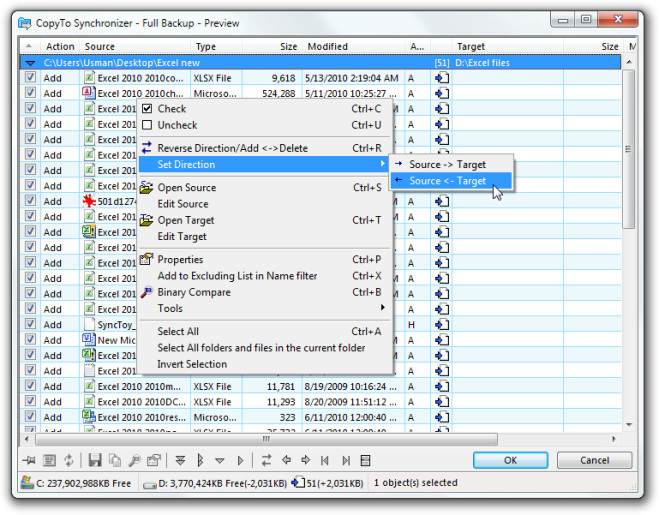Click the D: drive icon in the status bar

point(149,485)
